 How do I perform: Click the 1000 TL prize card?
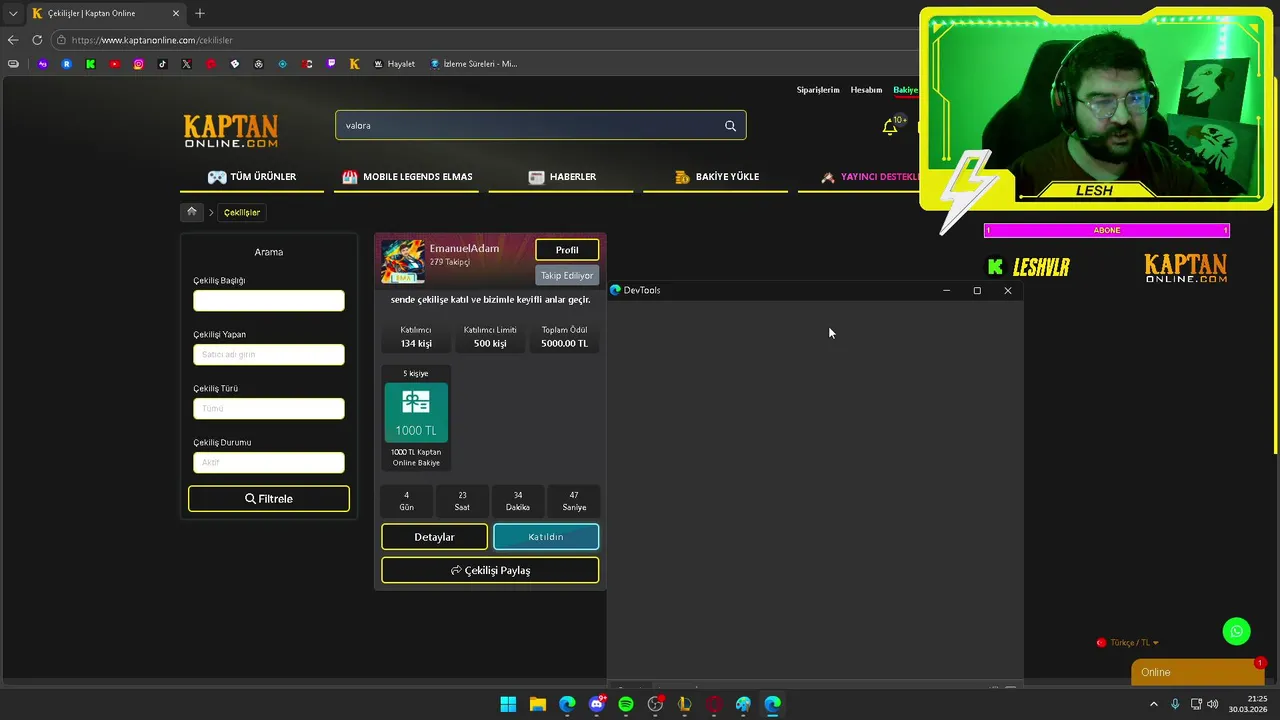(416, 418)
